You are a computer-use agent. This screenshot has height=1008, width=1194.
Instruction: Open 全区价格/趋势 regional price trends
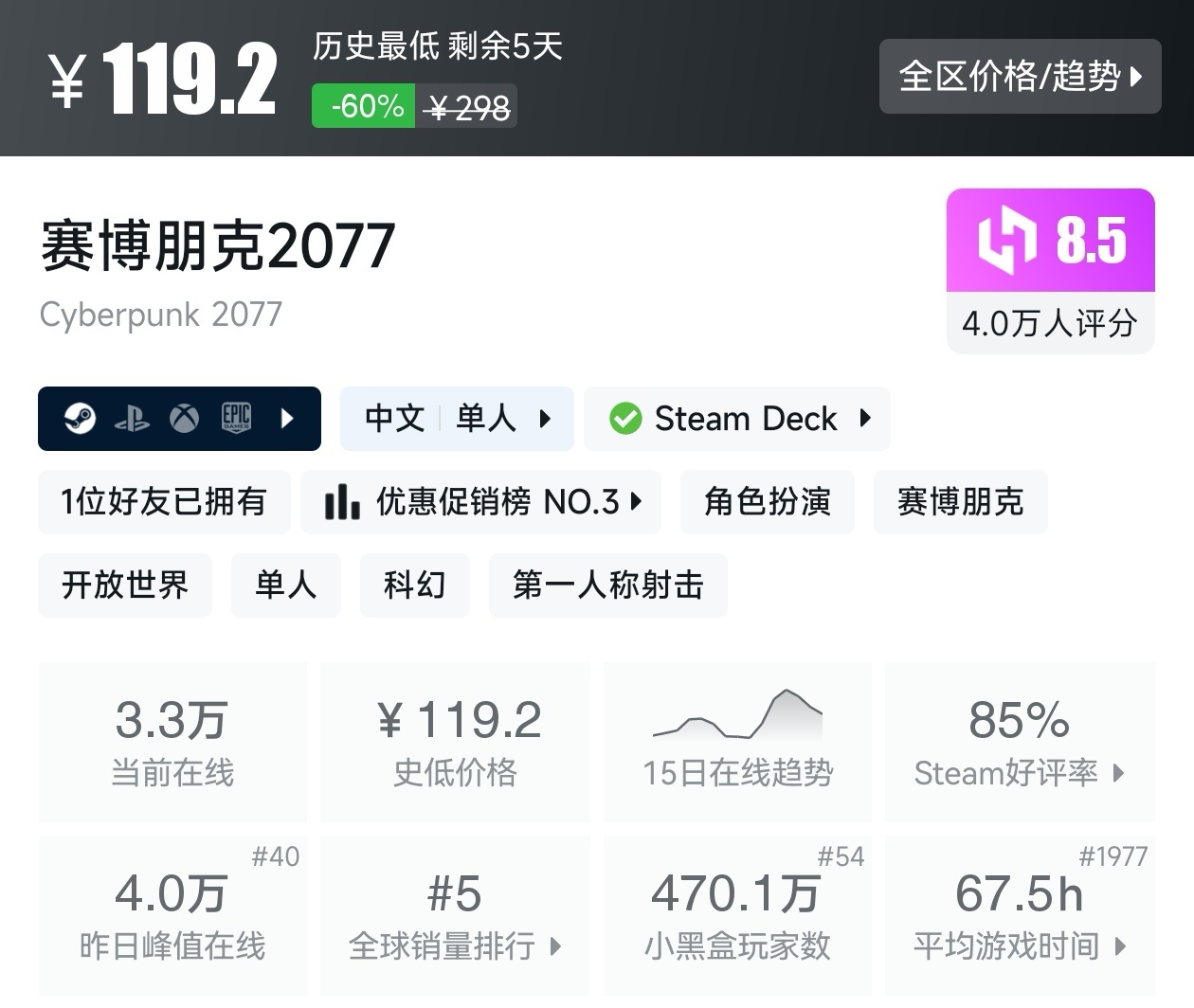(x=1021, y=76)
